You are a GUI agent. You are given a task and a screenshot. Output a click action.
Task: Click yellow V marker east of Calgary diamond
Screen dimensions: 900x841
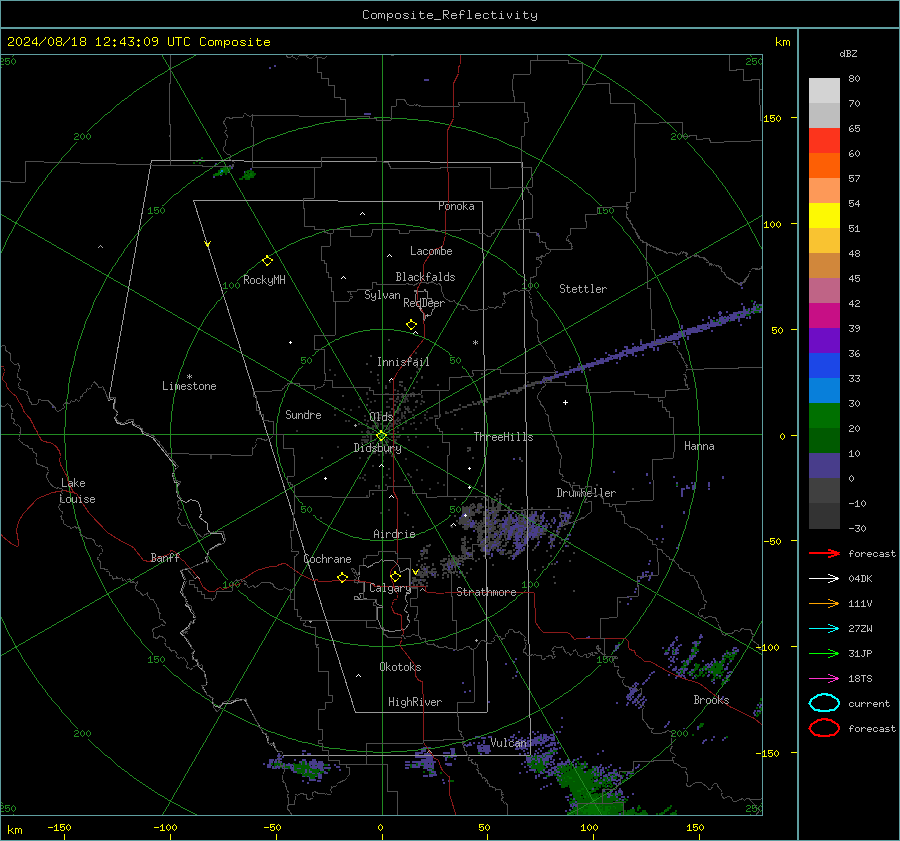tap(415, 572)
